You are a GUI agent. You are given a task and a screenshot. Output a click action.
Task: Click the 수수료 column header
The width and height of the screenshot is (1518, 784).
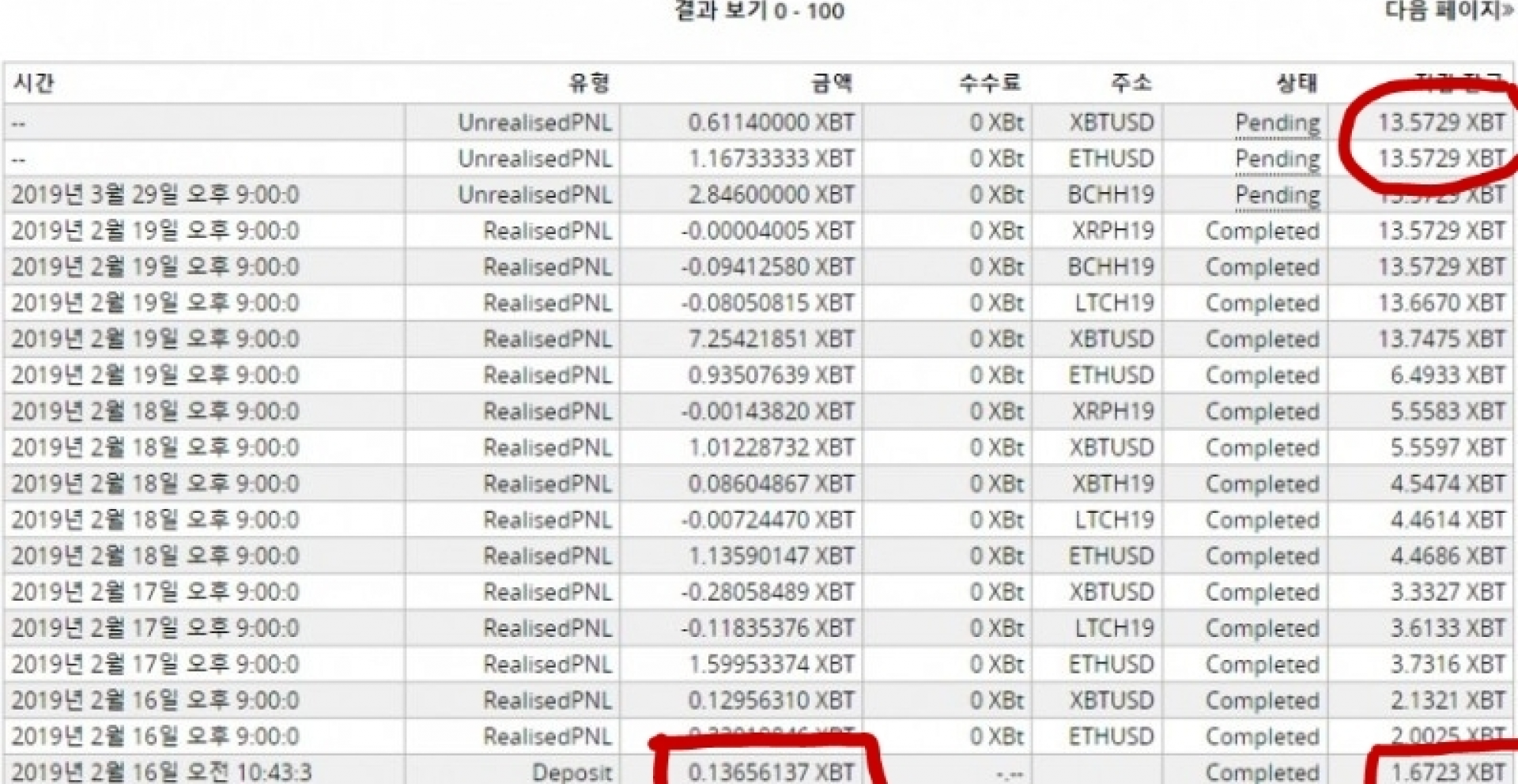995,79
